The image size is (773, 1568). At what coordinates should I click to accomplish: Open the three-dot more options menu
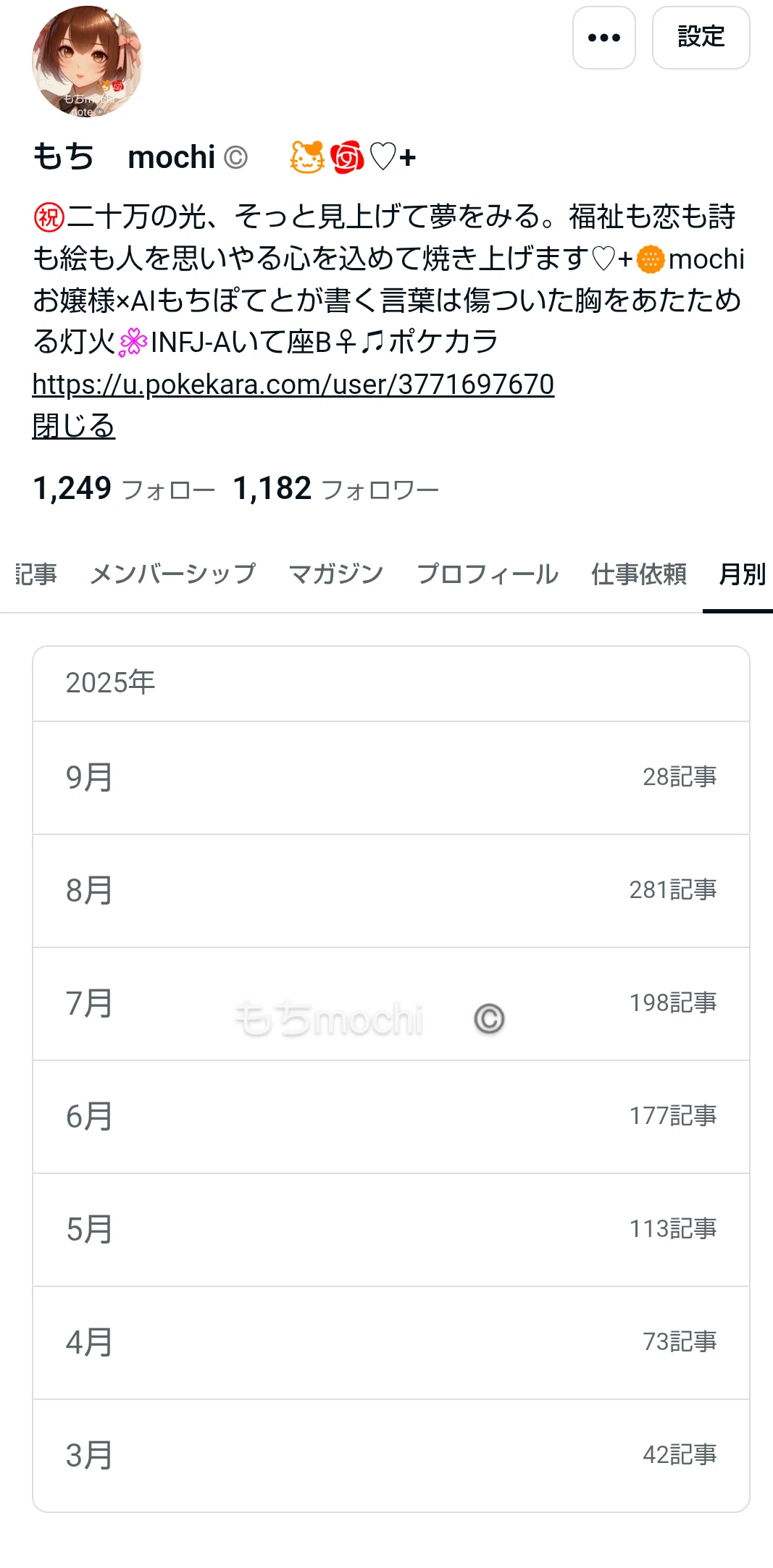pos(603,38)
